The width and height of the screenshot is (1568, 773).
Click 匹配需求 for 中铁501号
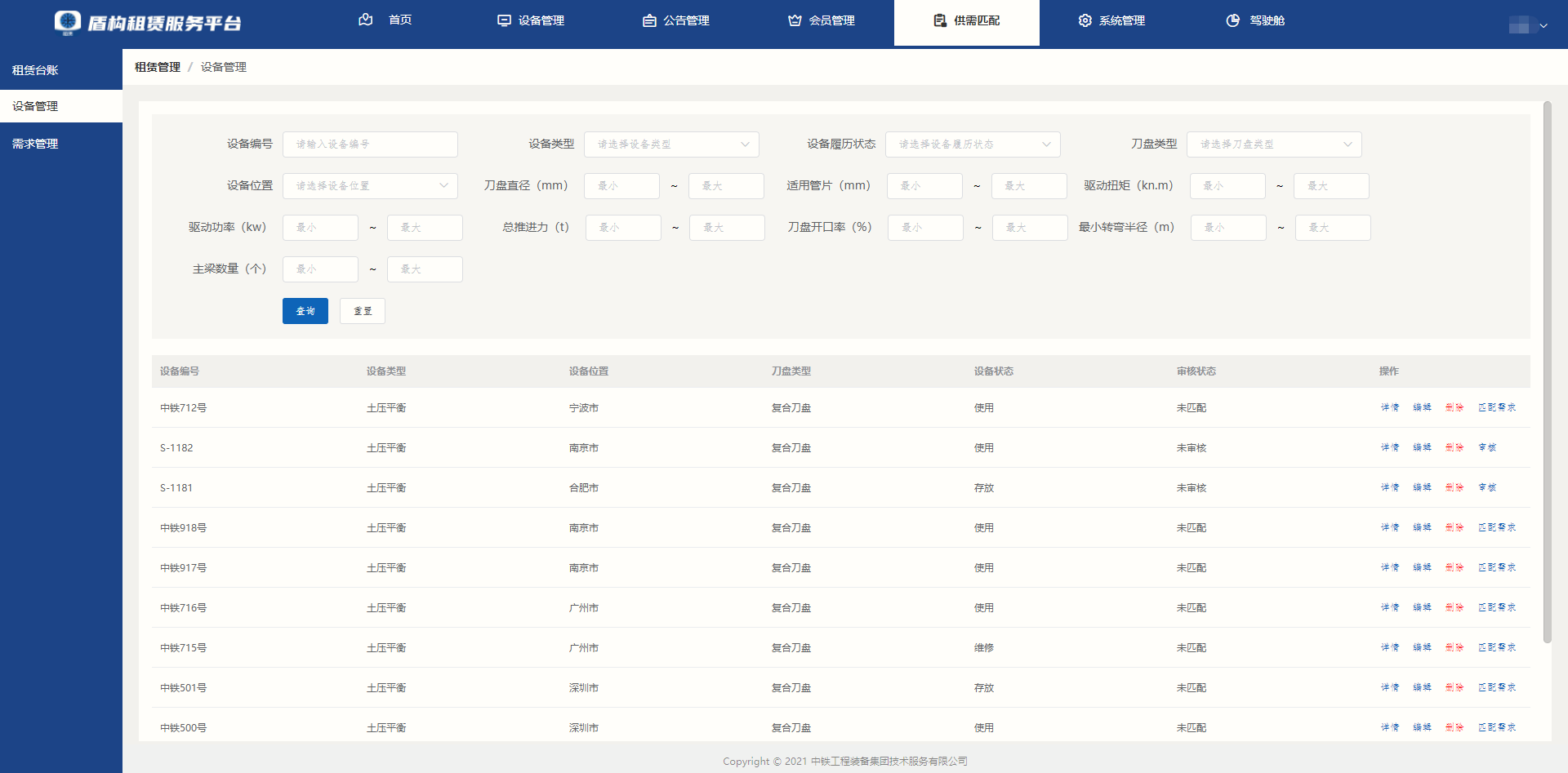(1497, 687)
